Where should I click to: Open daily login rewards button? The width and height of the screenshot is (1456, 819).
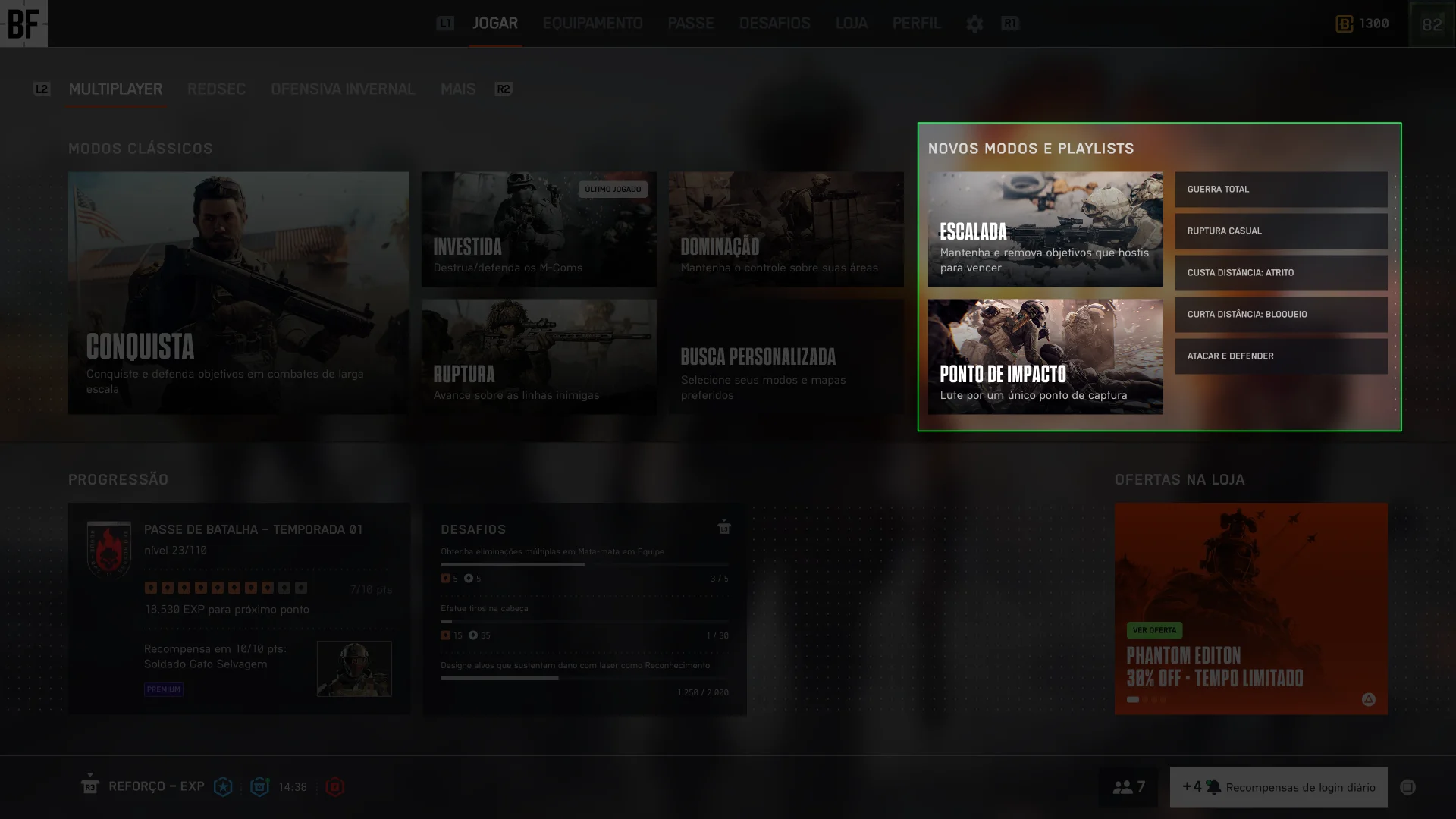1279,787
